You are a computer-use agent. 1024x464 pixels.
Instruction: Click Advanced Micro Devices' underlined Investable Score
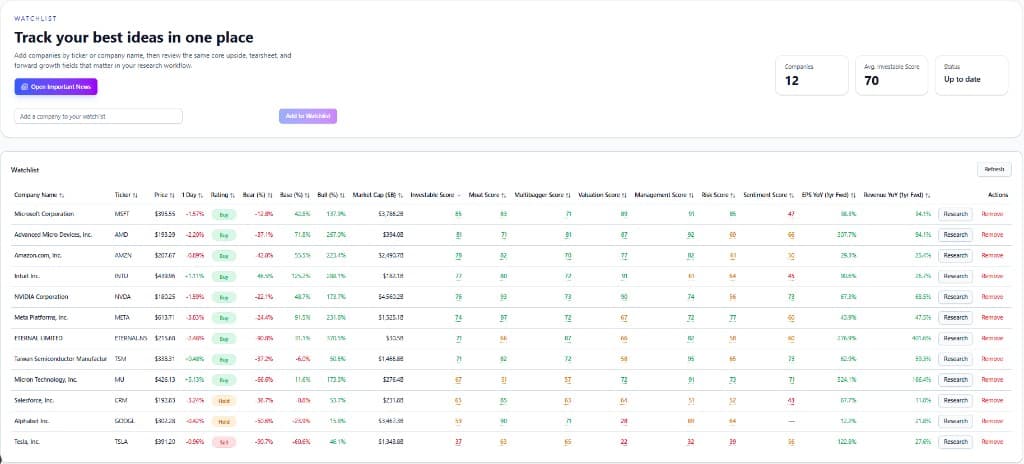click(x=458, y=234)
